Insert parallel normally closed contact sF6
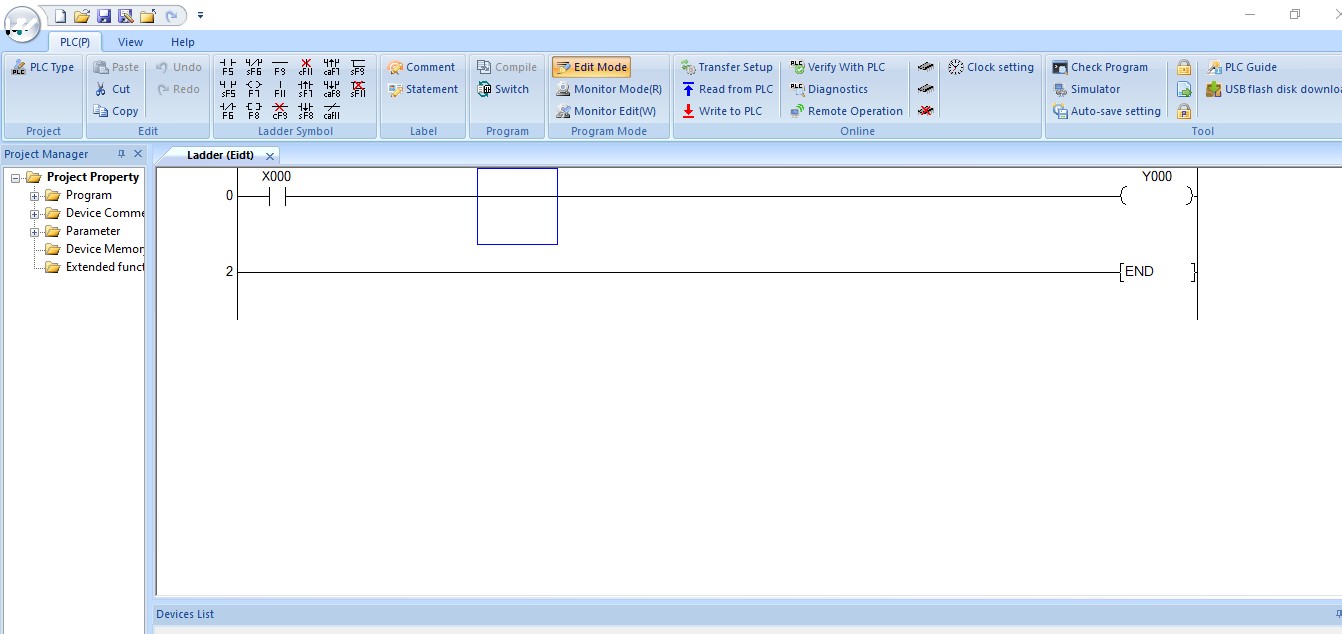Screen dimensions: 1342x634 coord(254,67)
